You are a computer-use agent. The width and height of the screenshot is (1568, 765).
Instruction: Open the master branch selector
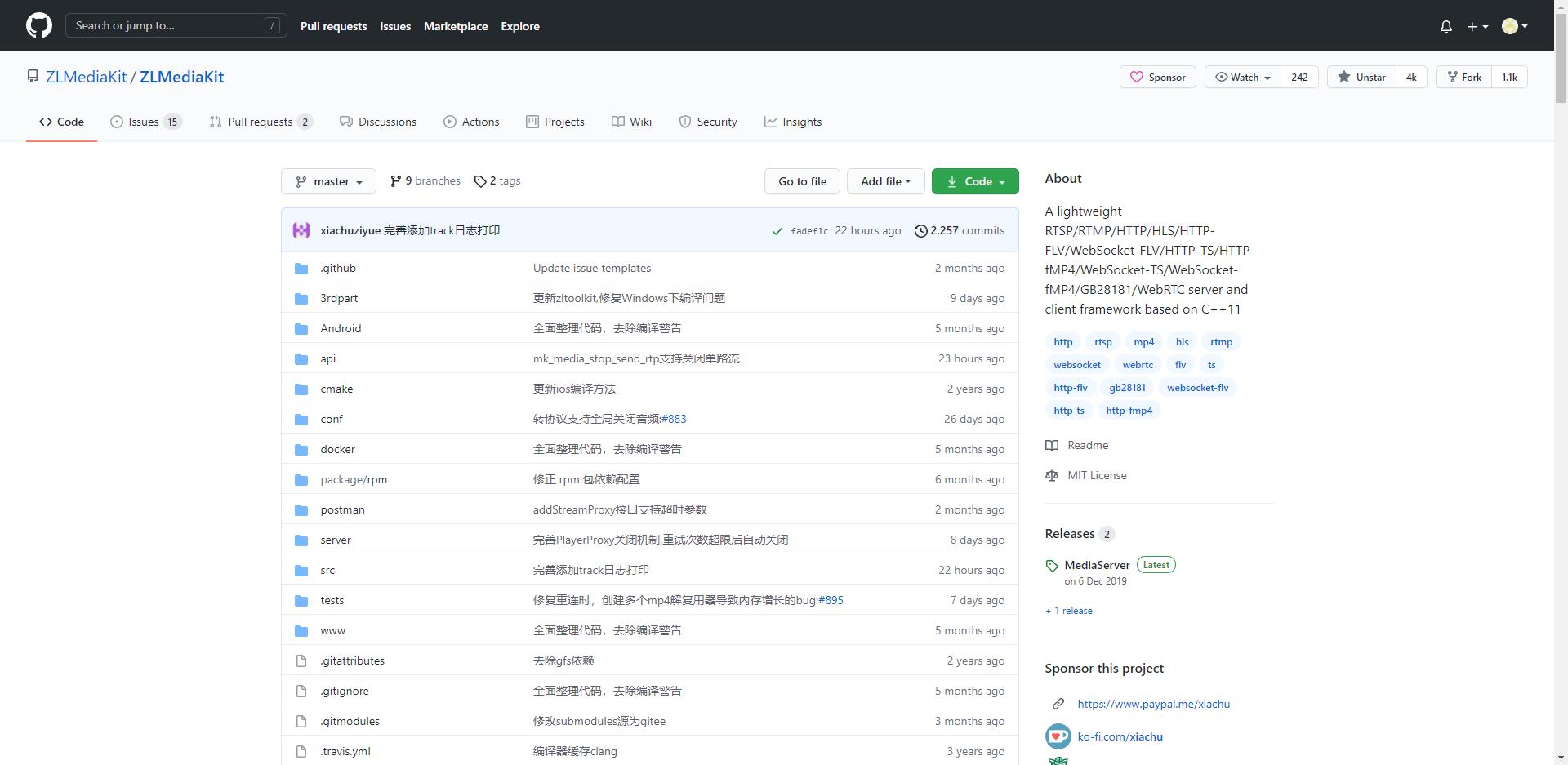point(328,181)
